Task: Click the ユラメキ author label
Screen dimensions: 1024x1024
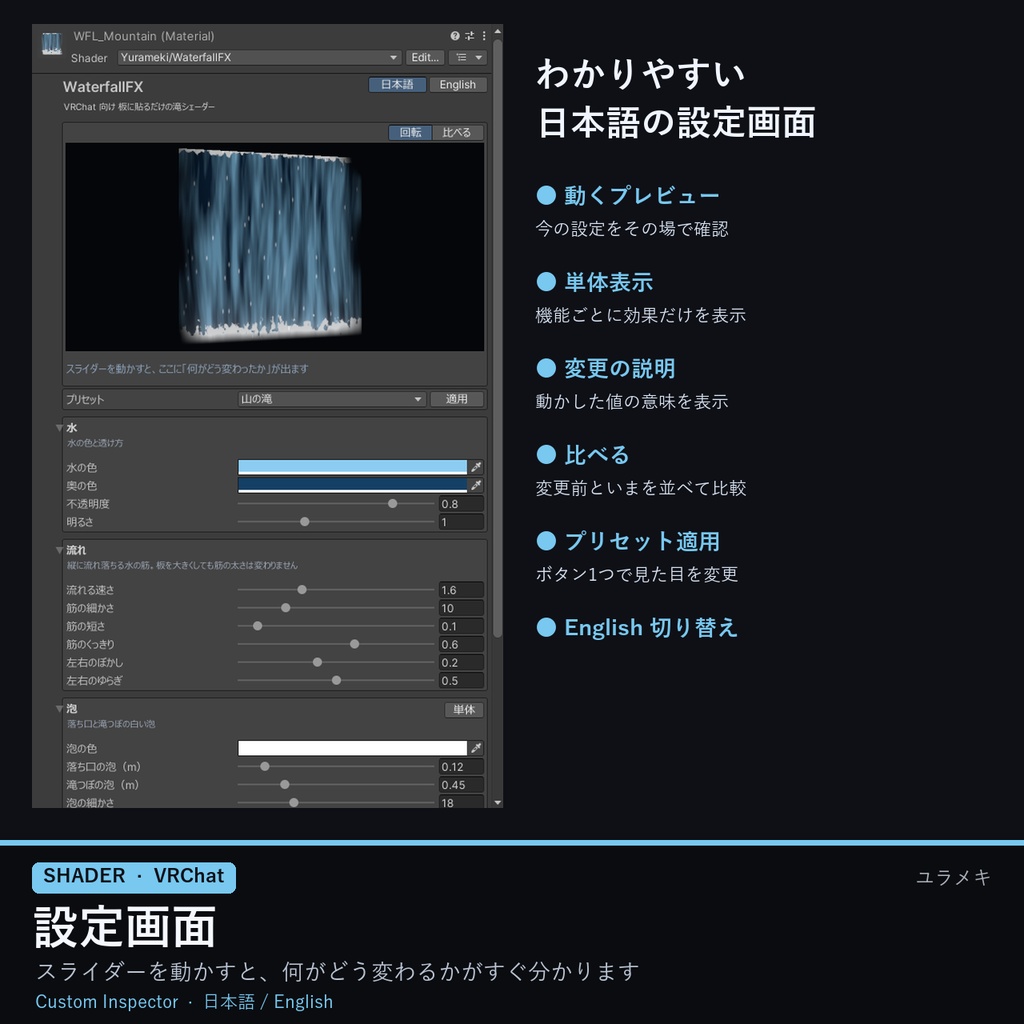Action: pyautogui.click(x=953, y=877)
